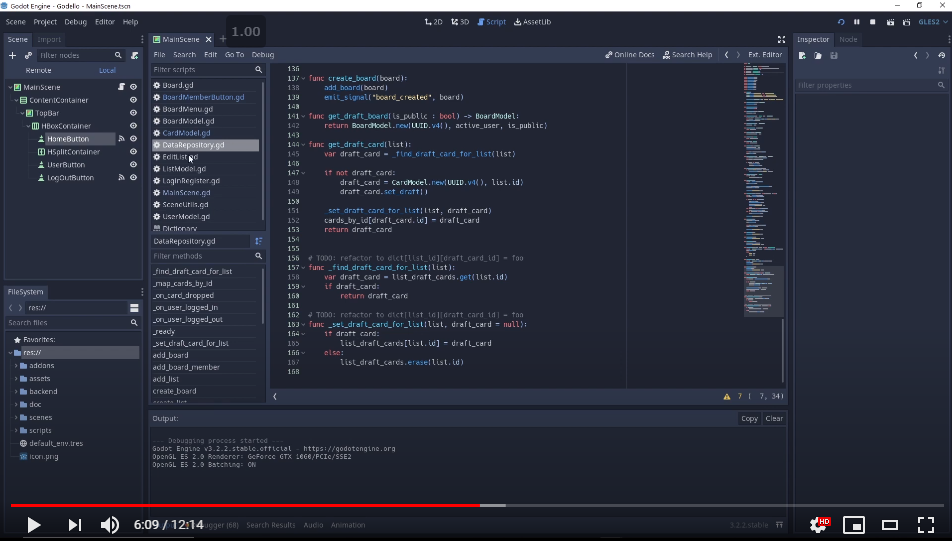The height and width of the screenshot is (541, 952).
Task: Toggle visibility of UserButton node
Action: [134, 165]
